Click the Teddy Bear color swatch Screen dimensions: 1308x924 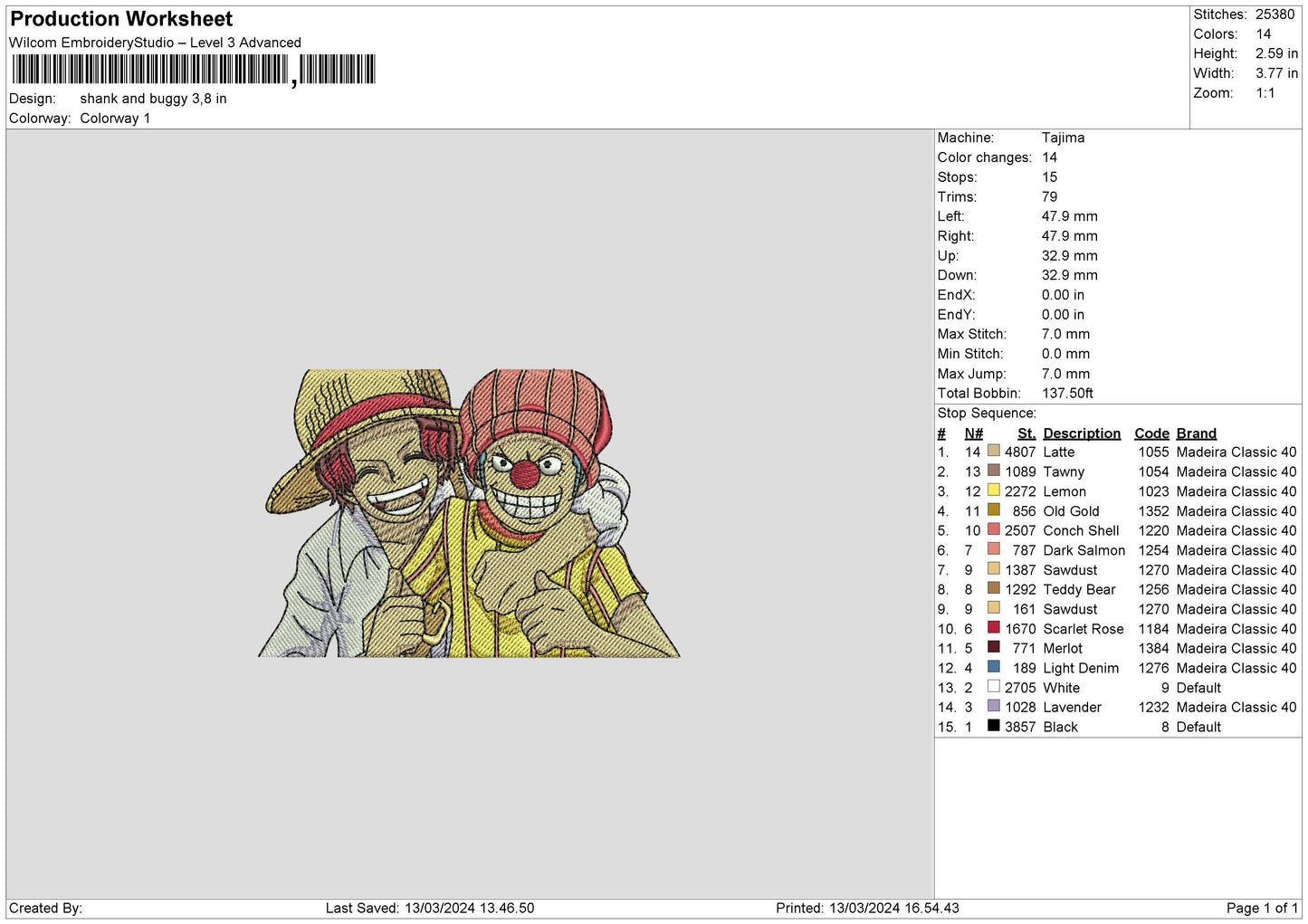[x=993, y=588]
